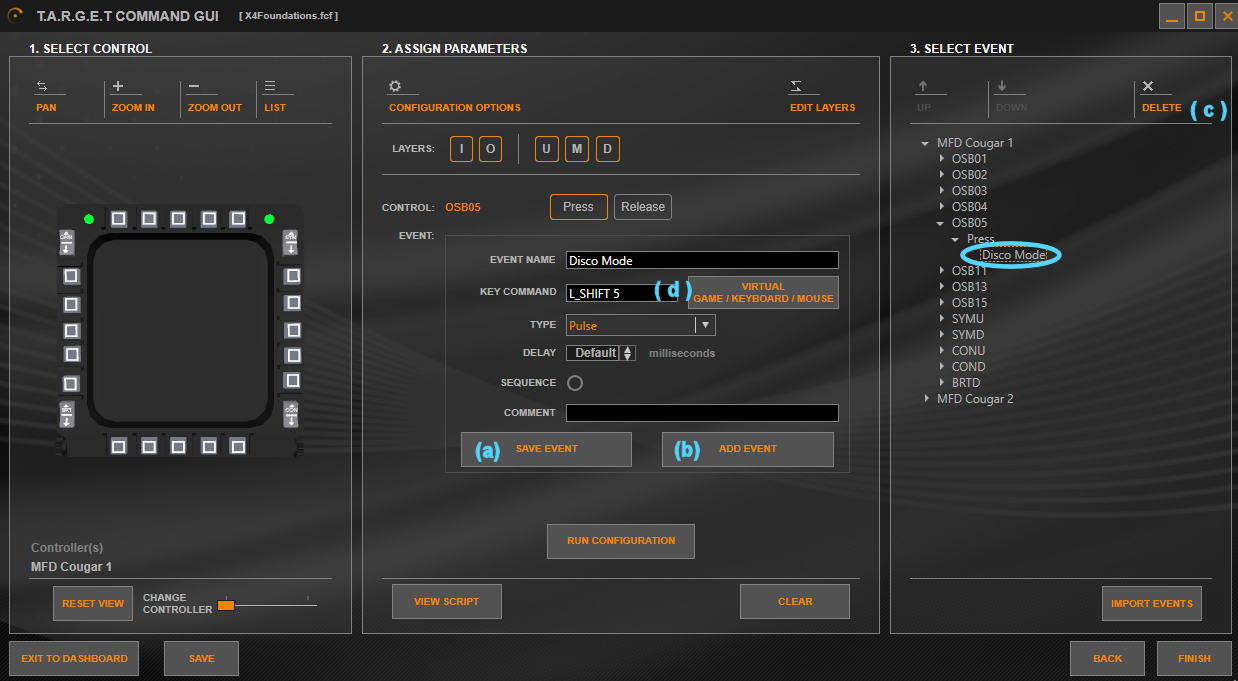The width and height of the screenshot is (1238, 681).
Task: Click the bottom Save button
Action: pos(202,659)
